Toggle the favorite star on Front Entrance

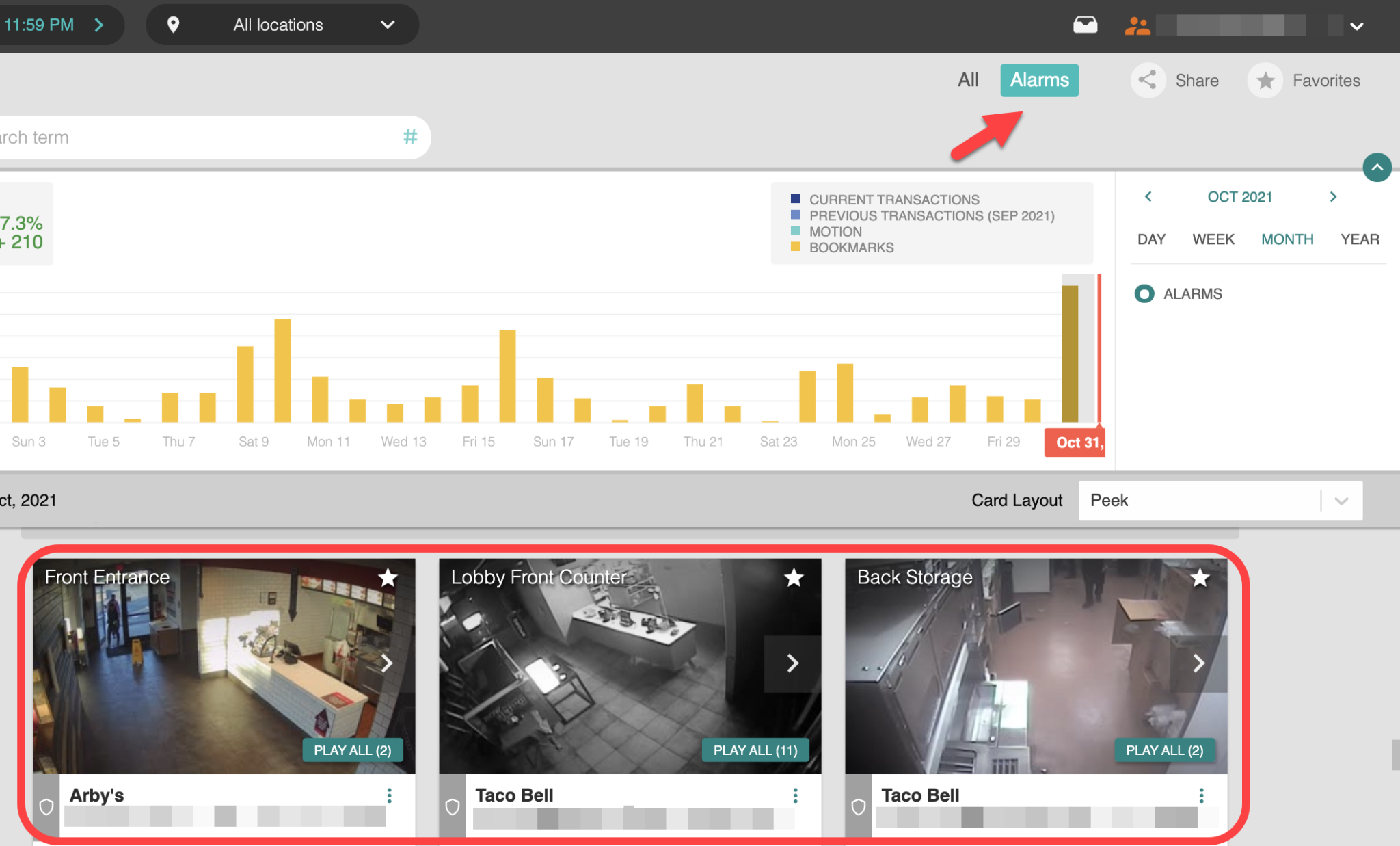tap(388, 578)
